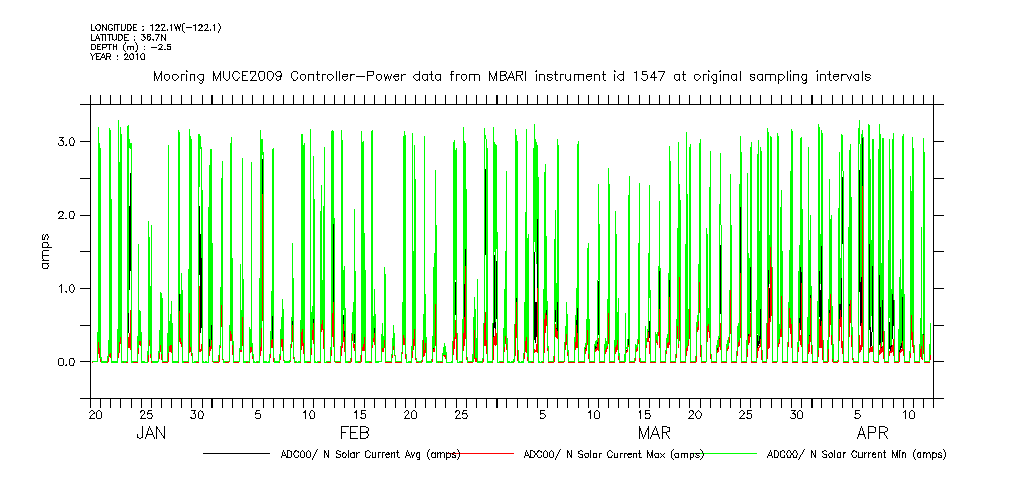1009x504 pixels.
Task: Click the 3.0 y-axis tick label
Action: (68, 142)
